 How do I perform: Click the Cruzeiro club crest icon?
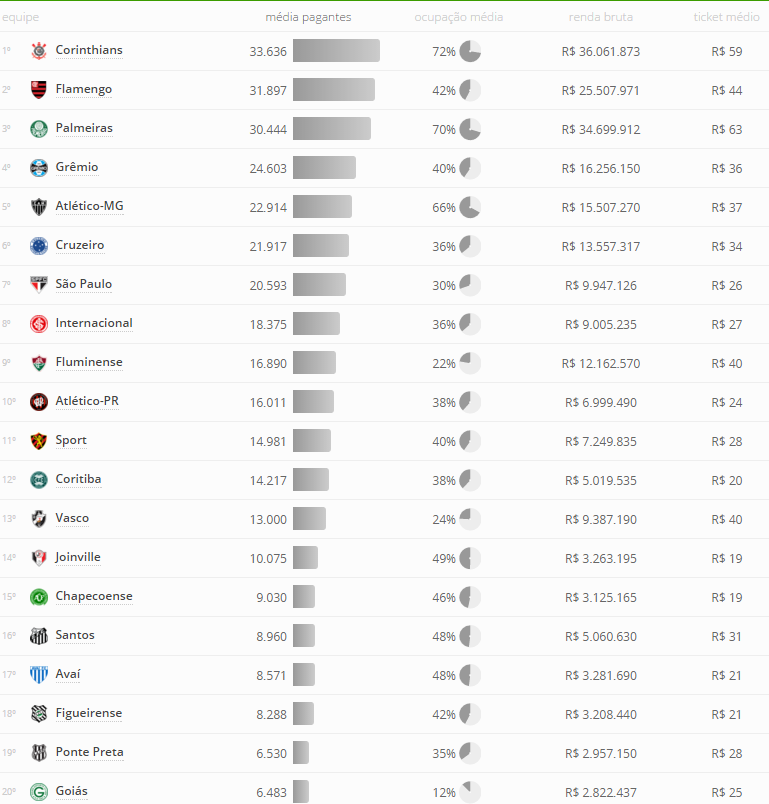(x=39, y=246)
